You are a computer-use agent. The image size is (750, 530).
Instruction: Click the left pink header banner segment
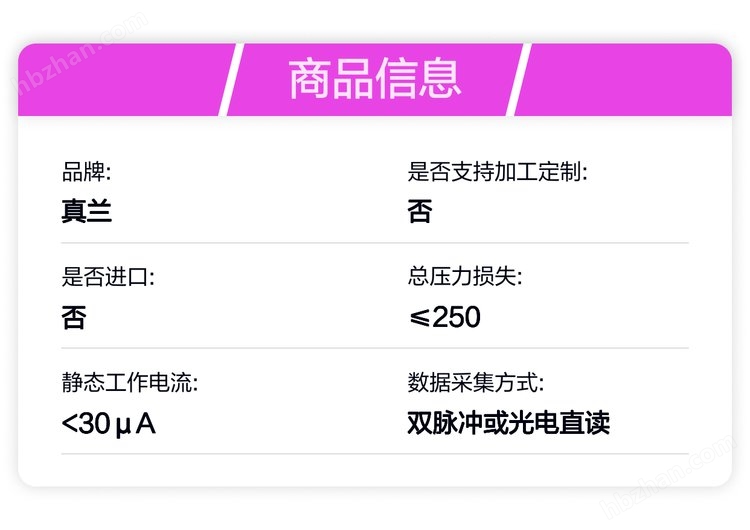click(x=120, y=80)
